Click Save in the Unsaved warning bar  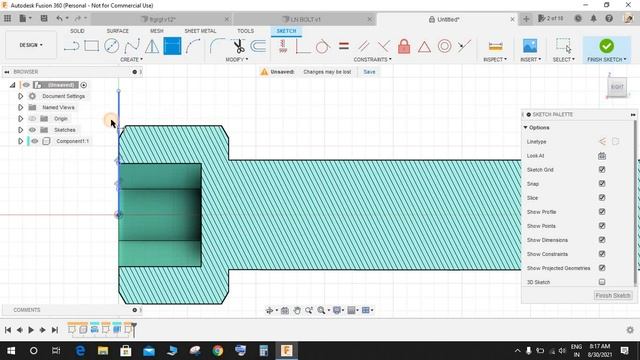(369, 72)
